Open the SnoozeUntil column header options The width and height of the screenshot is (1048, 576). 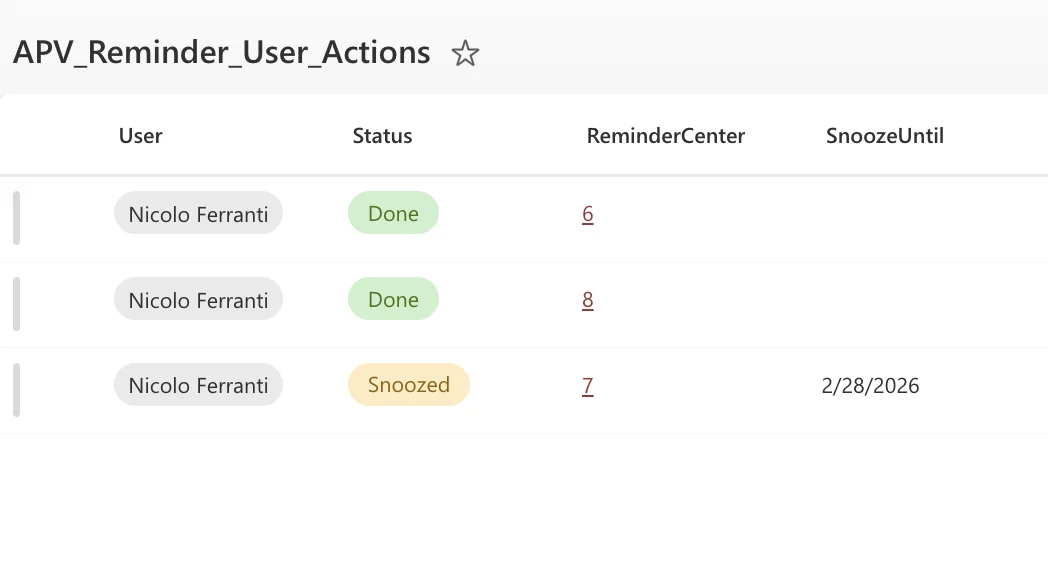(x=884, y=136)
